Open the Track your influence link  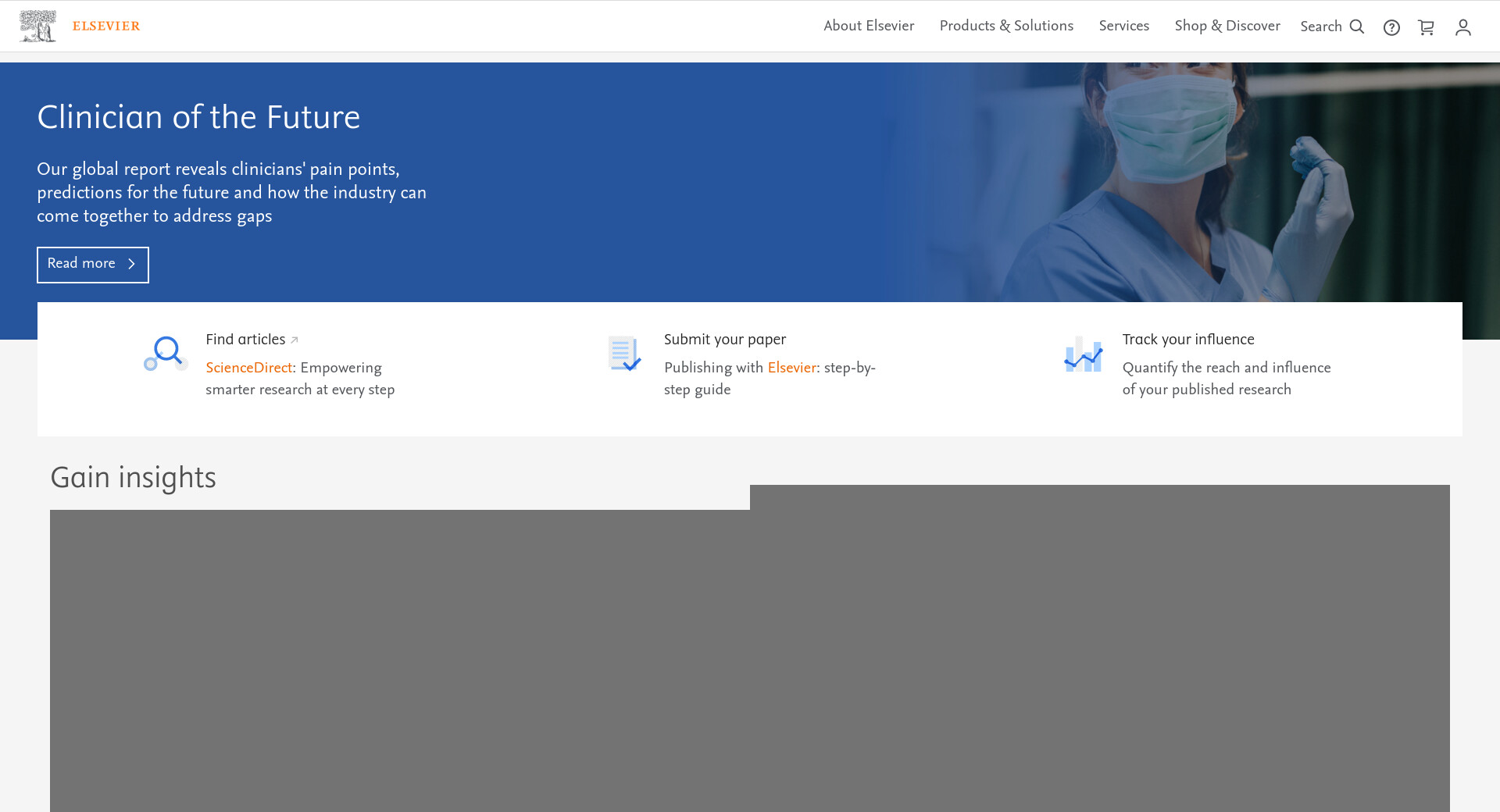(1188, 340)
